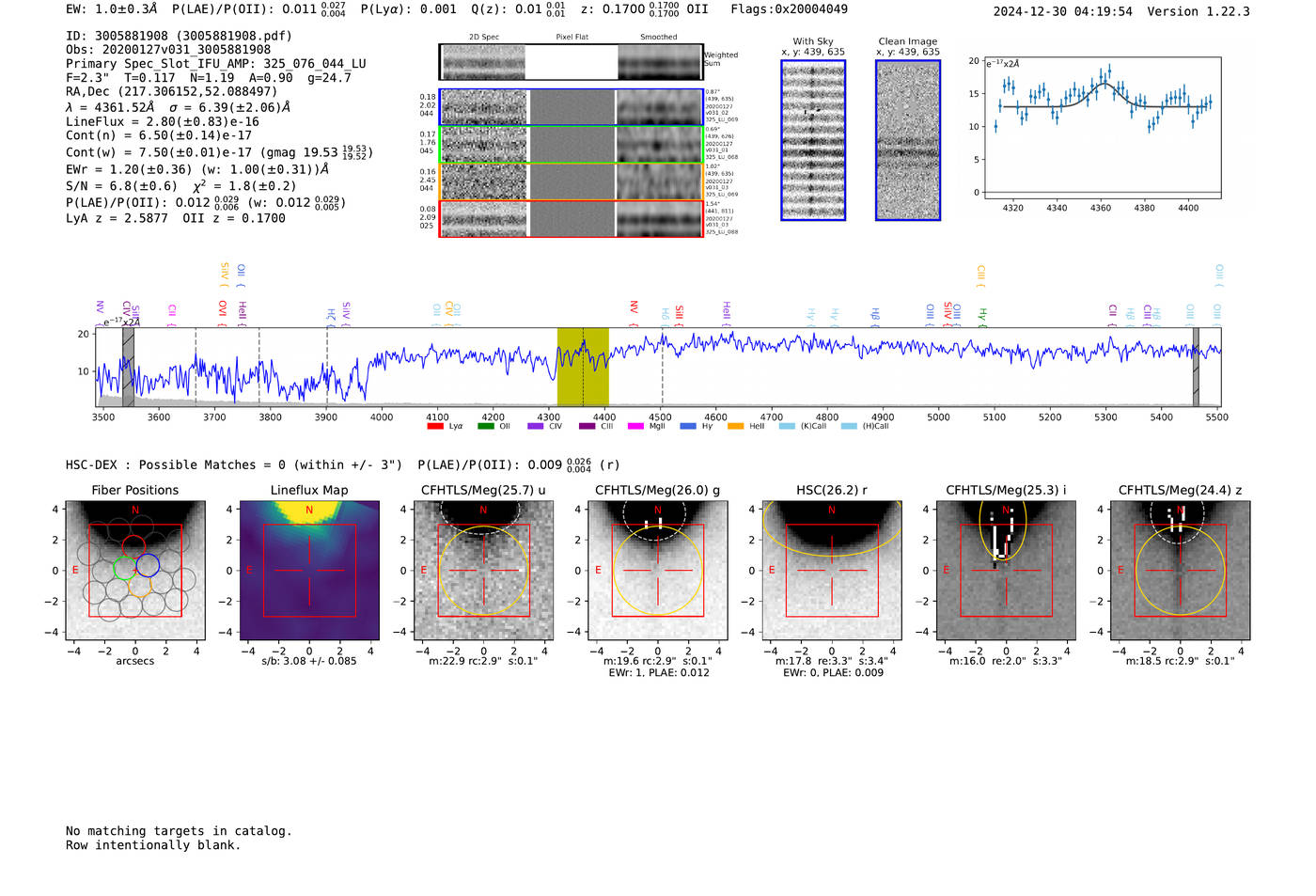The image size is (1316, 896).
Task: Click the 's/b: 3.08 +/- 0.085' caption
Action: click(309, 661)
